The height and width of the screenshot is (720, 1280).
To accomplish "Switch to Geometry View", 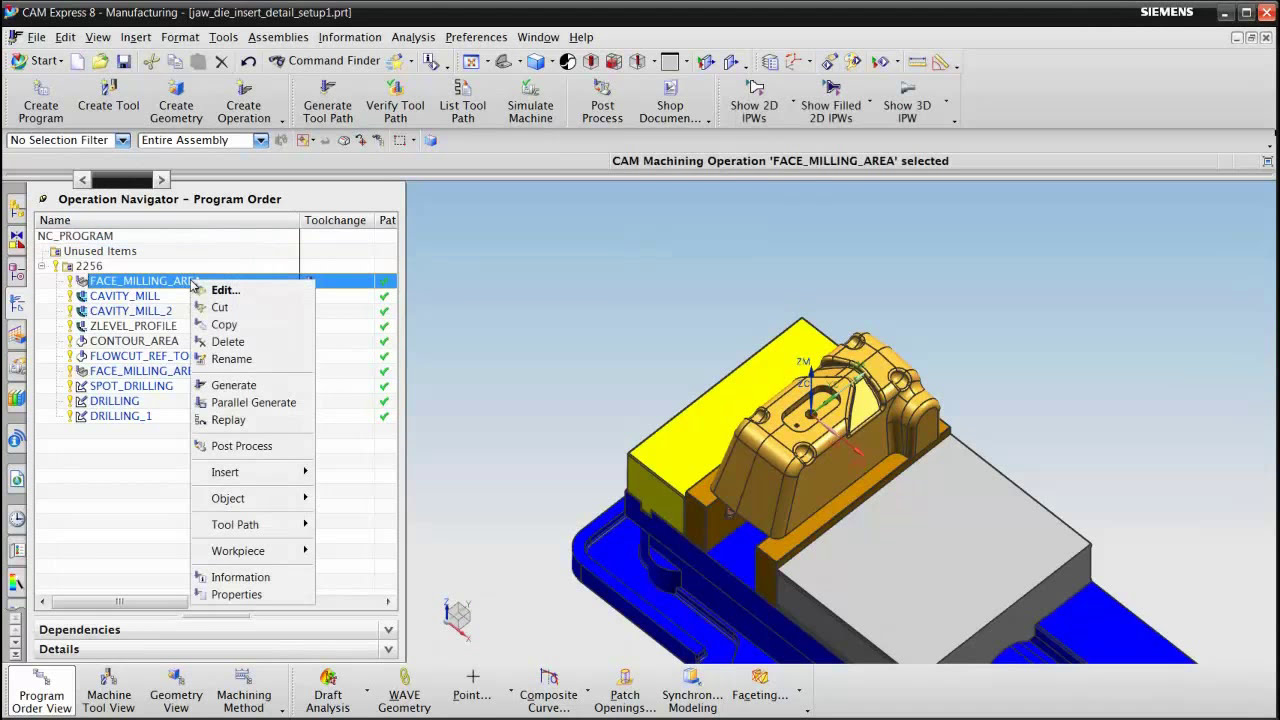I will pyautogui.click(x=176, y=691).
